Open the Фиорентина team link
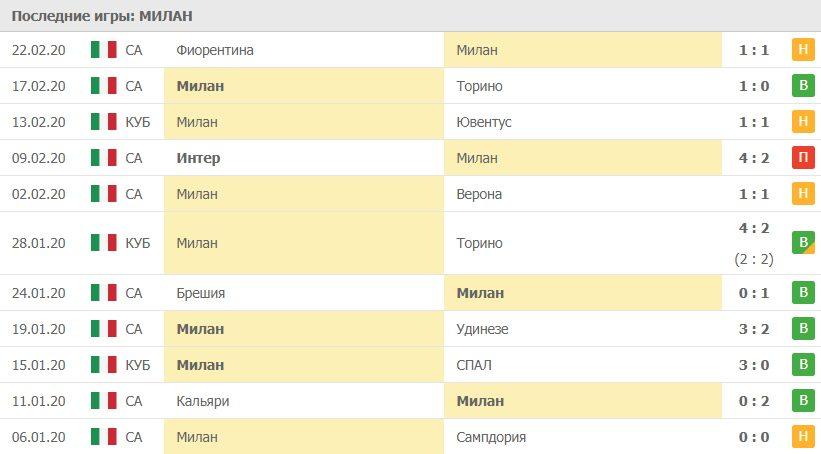Screen dimensions: 821x454 214,50
